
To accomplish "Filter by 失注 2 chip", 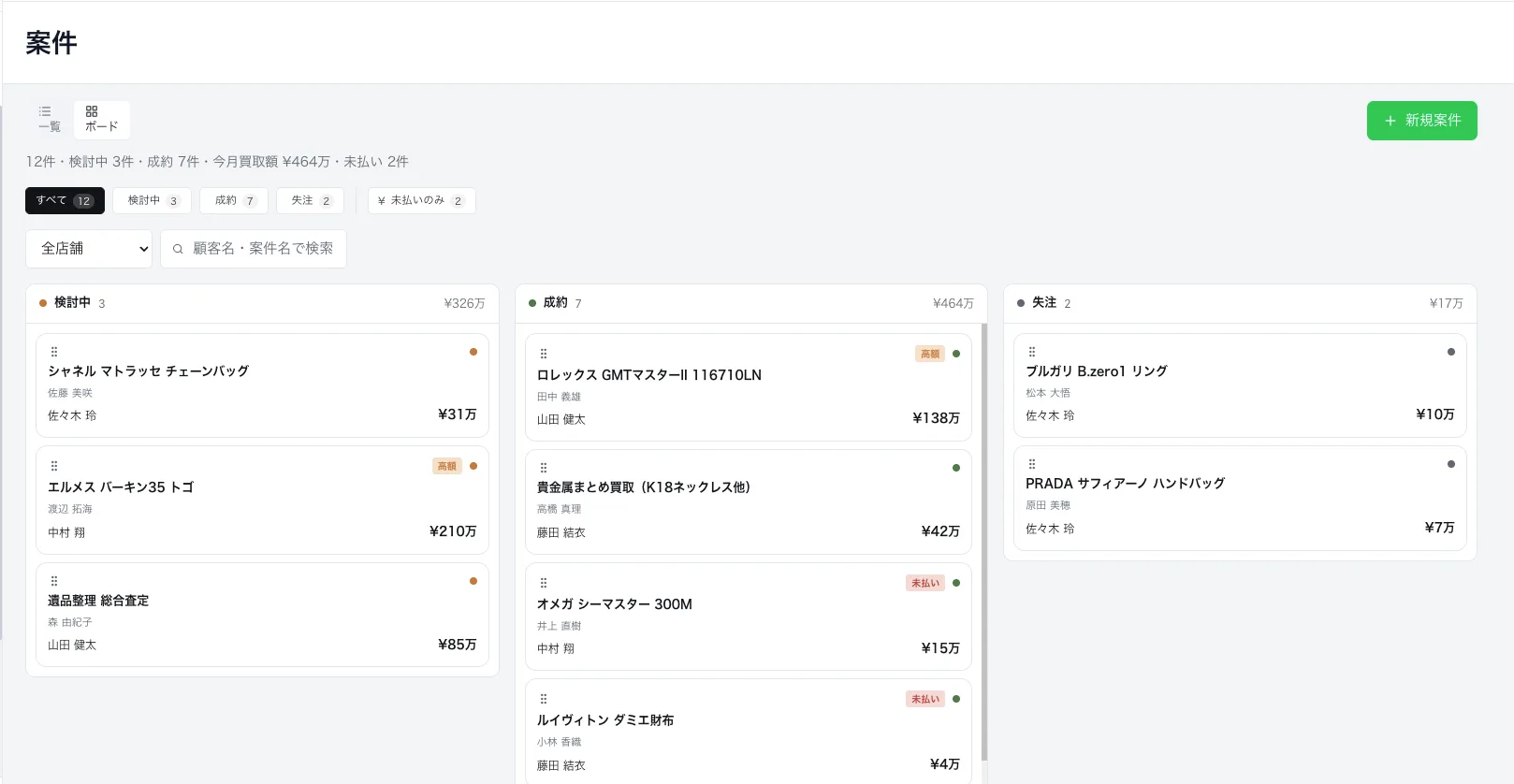I will [311, 200].
